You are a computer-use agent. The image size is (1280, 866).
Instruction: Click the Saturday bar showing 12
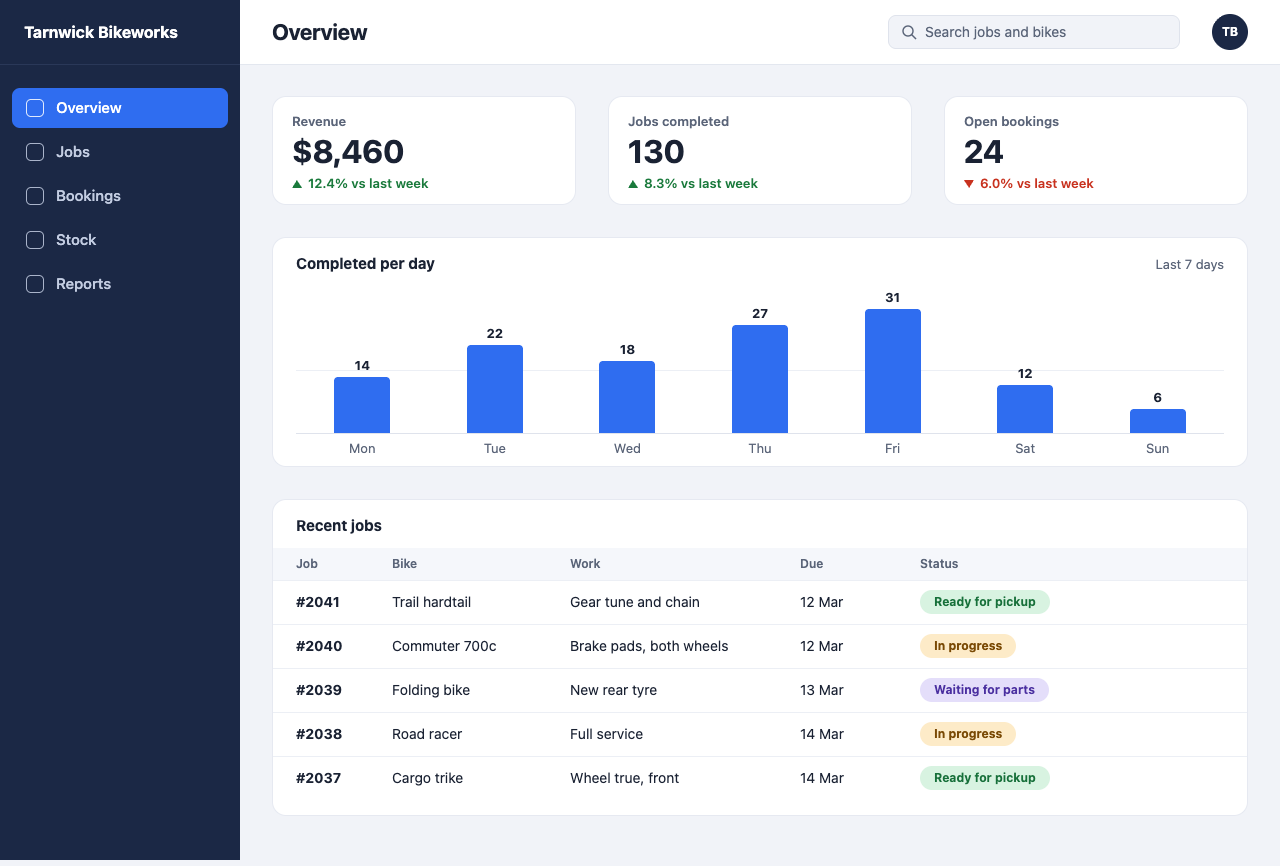click(1025, 409)
